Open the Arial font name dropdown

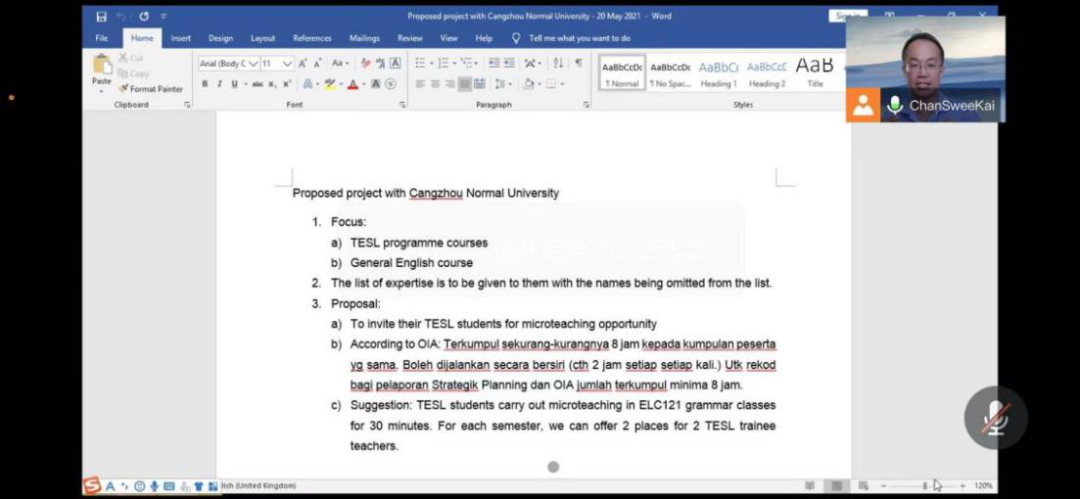[x=253, y=63]
